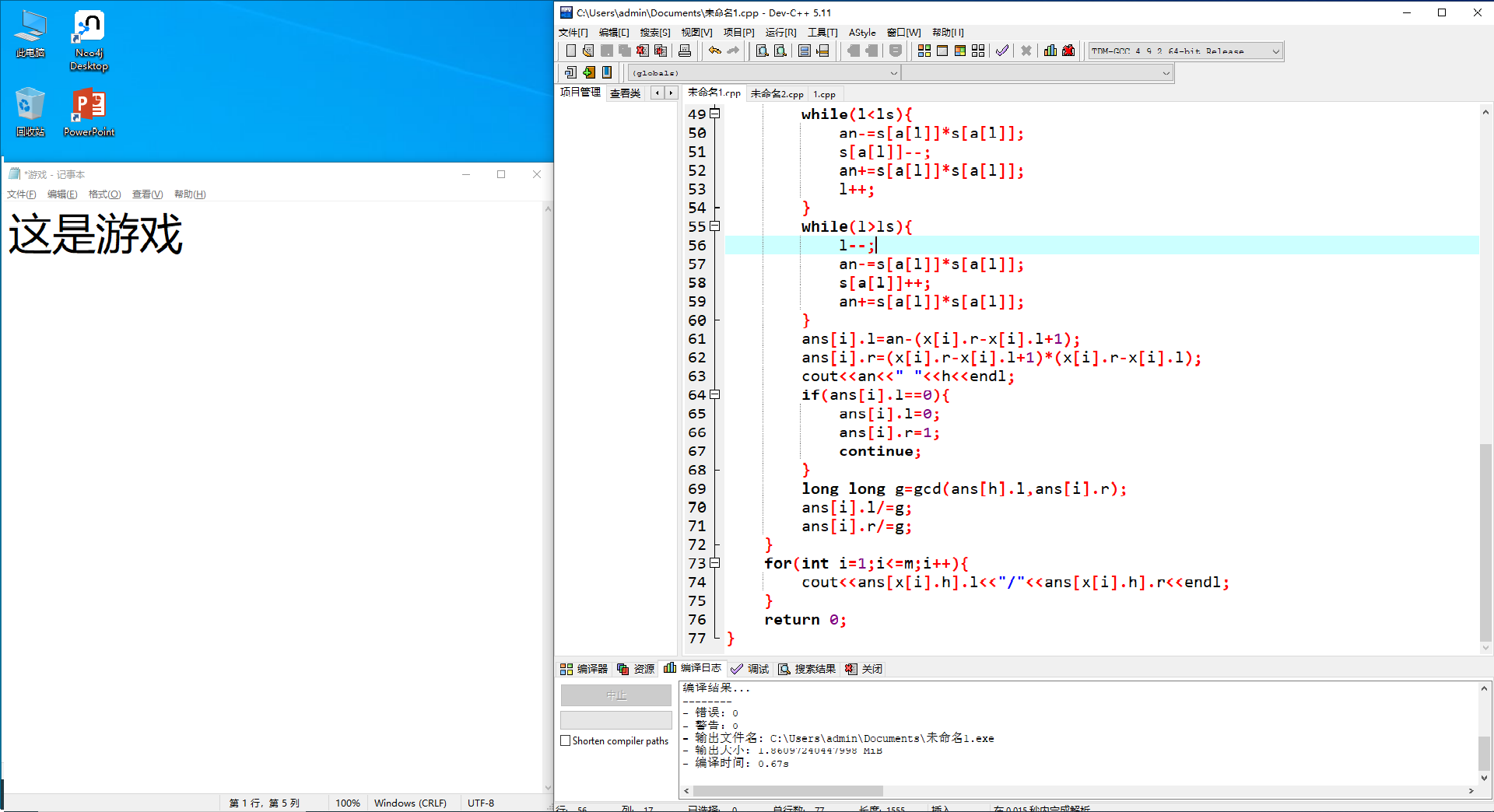This screenshot has height=812, width=1494.
Task: Open the 工具 menu in Dev-C++
Action: coord(822,33)
